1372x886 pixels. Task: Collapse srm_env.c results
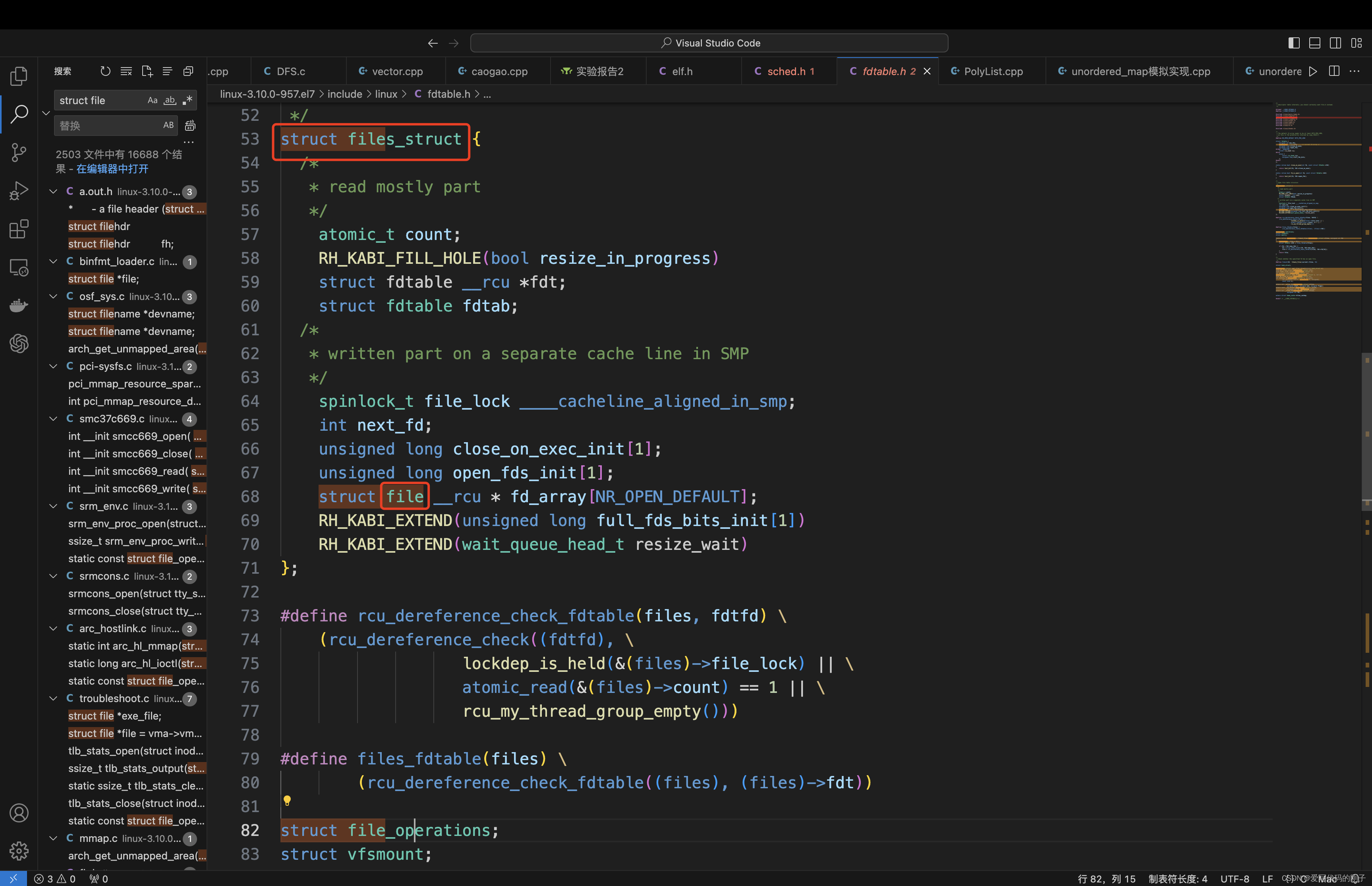pyautogui.click(x=54, y=506)
